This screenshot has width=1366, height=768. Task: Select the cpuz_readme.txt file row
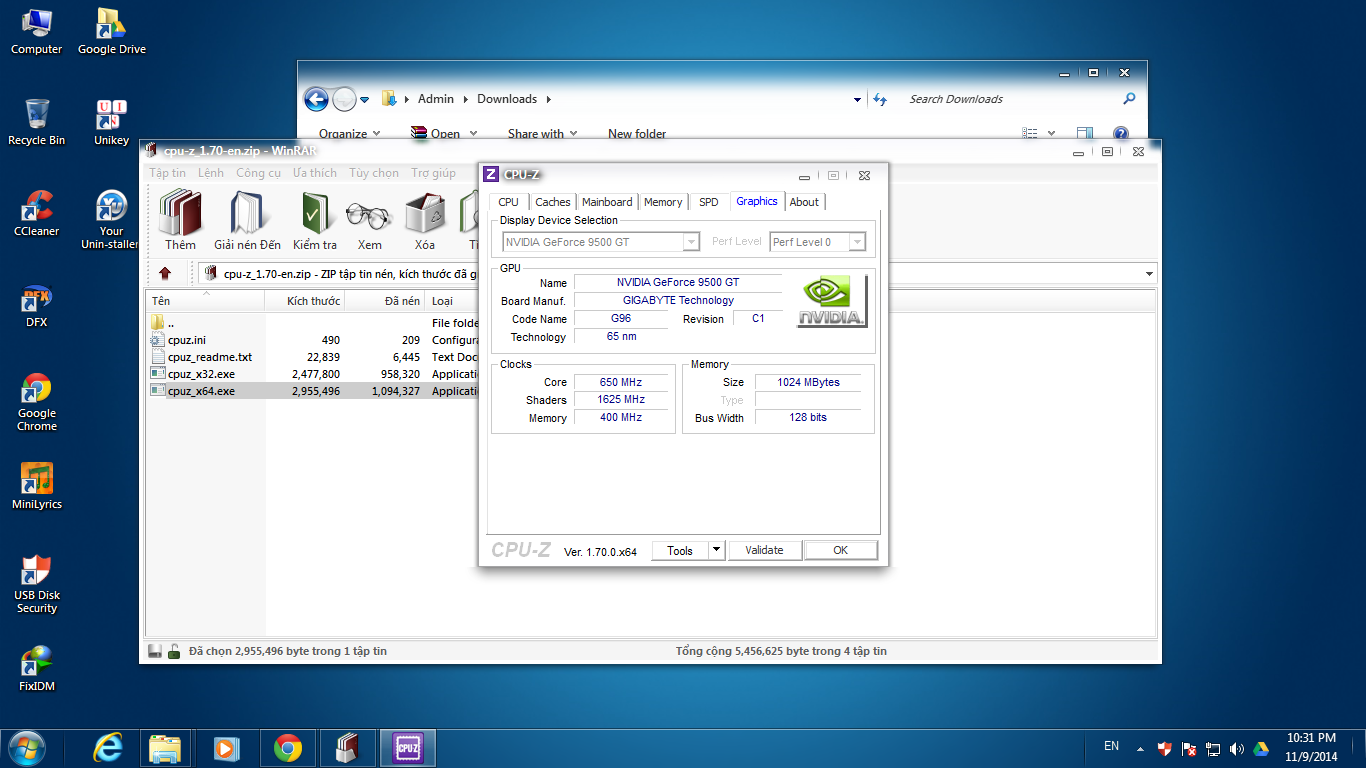[x=311, y=357]
